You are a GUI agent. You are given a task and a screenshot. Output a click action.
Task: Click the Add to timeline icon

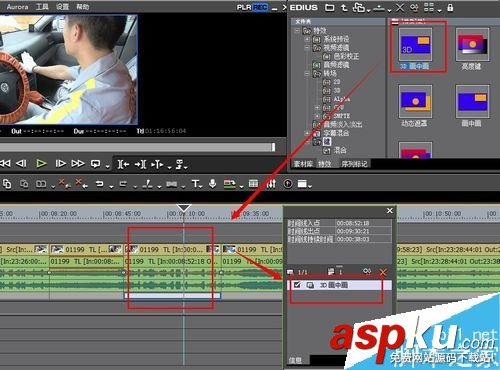pos(379,8)
